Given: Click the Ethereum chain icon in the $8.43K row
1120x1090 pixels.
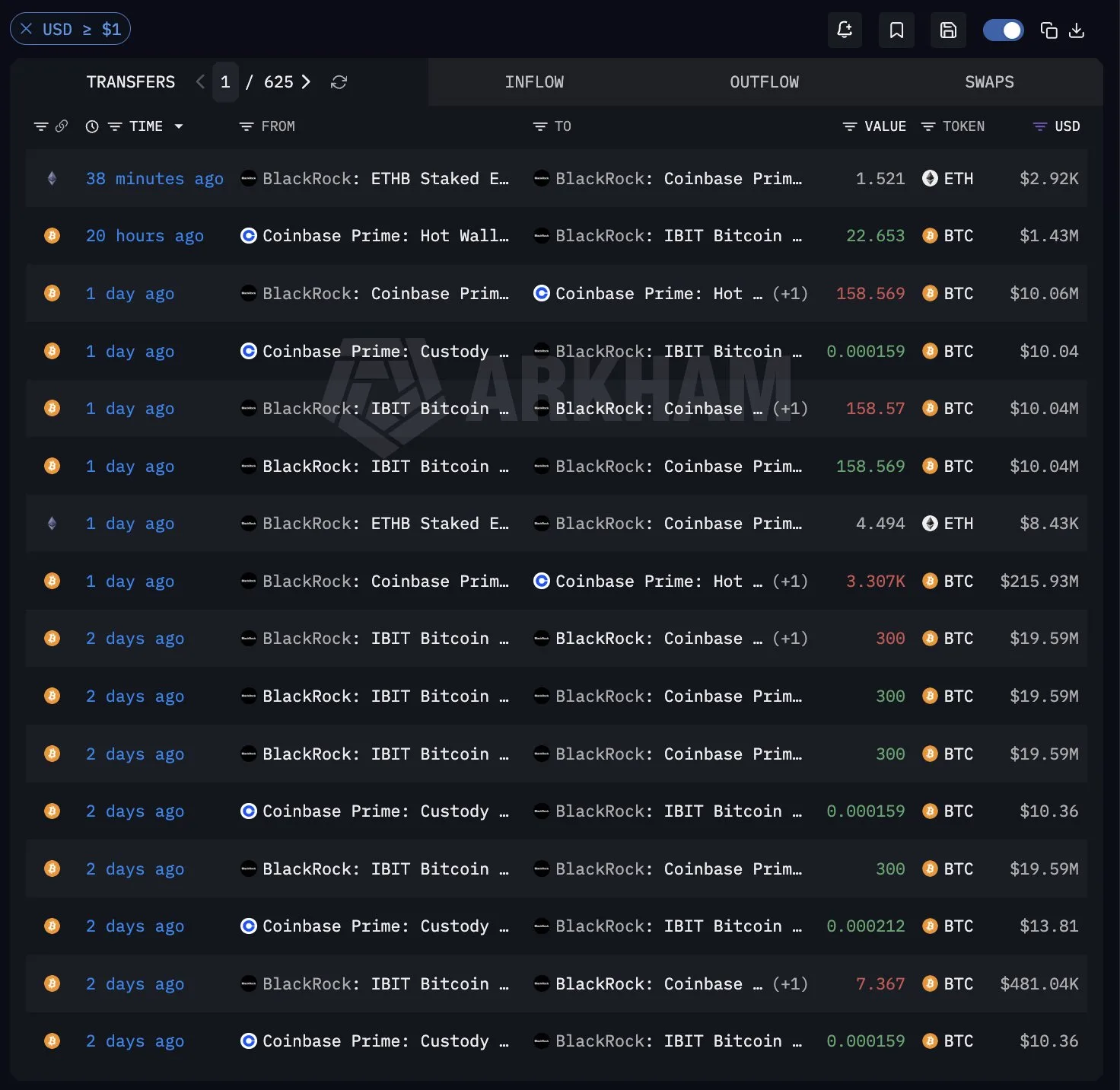Looking at the screenshot, I should point(52,524).
